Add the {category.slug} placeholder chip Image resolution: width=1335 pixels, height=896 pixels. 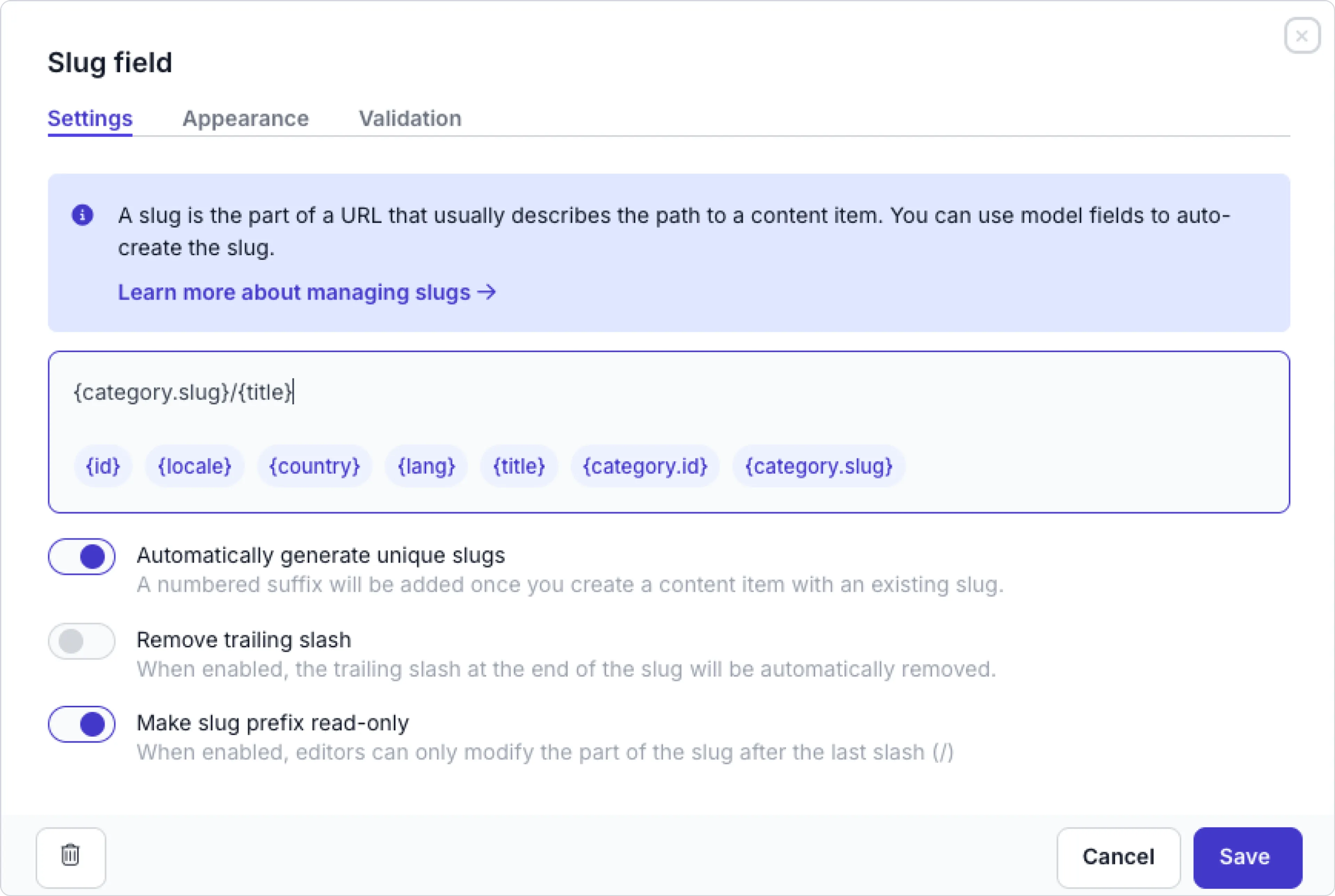819,466
